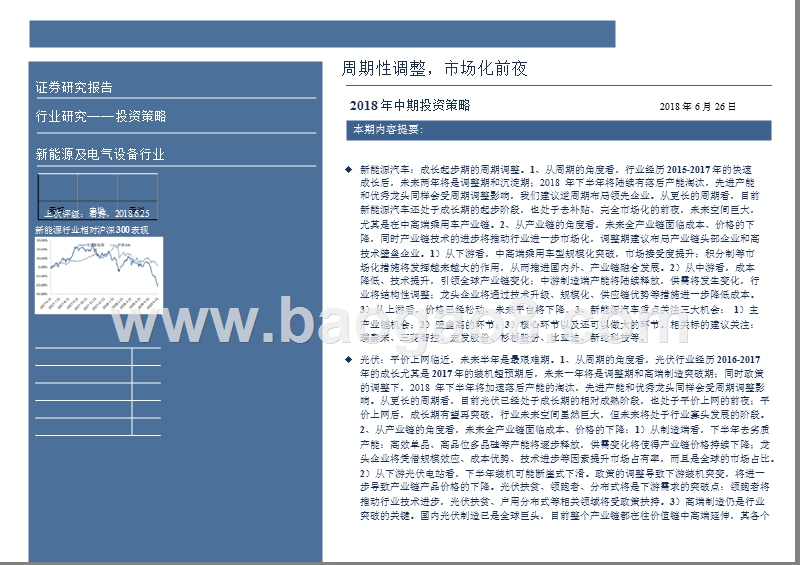Click the date 2018年6月26日
Image resolution: width=800 pixels, height=565 pixels.
click(x=697, y=107)
